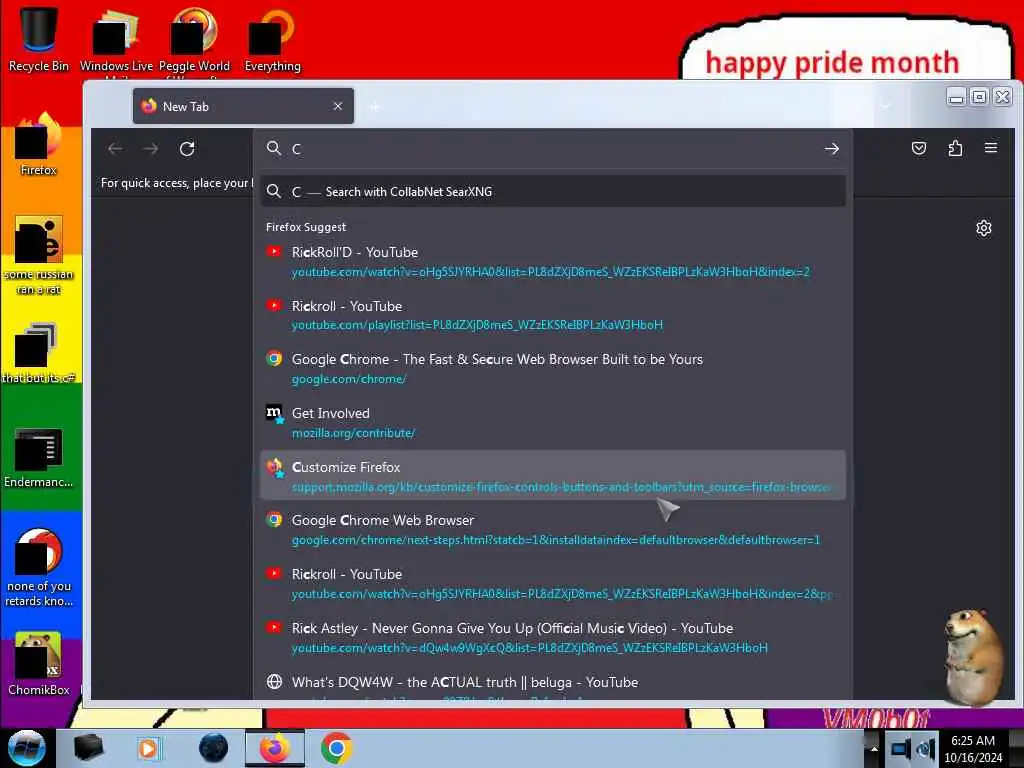
Task: Show hidden tray icons arrow
Action: coord(873,748)
